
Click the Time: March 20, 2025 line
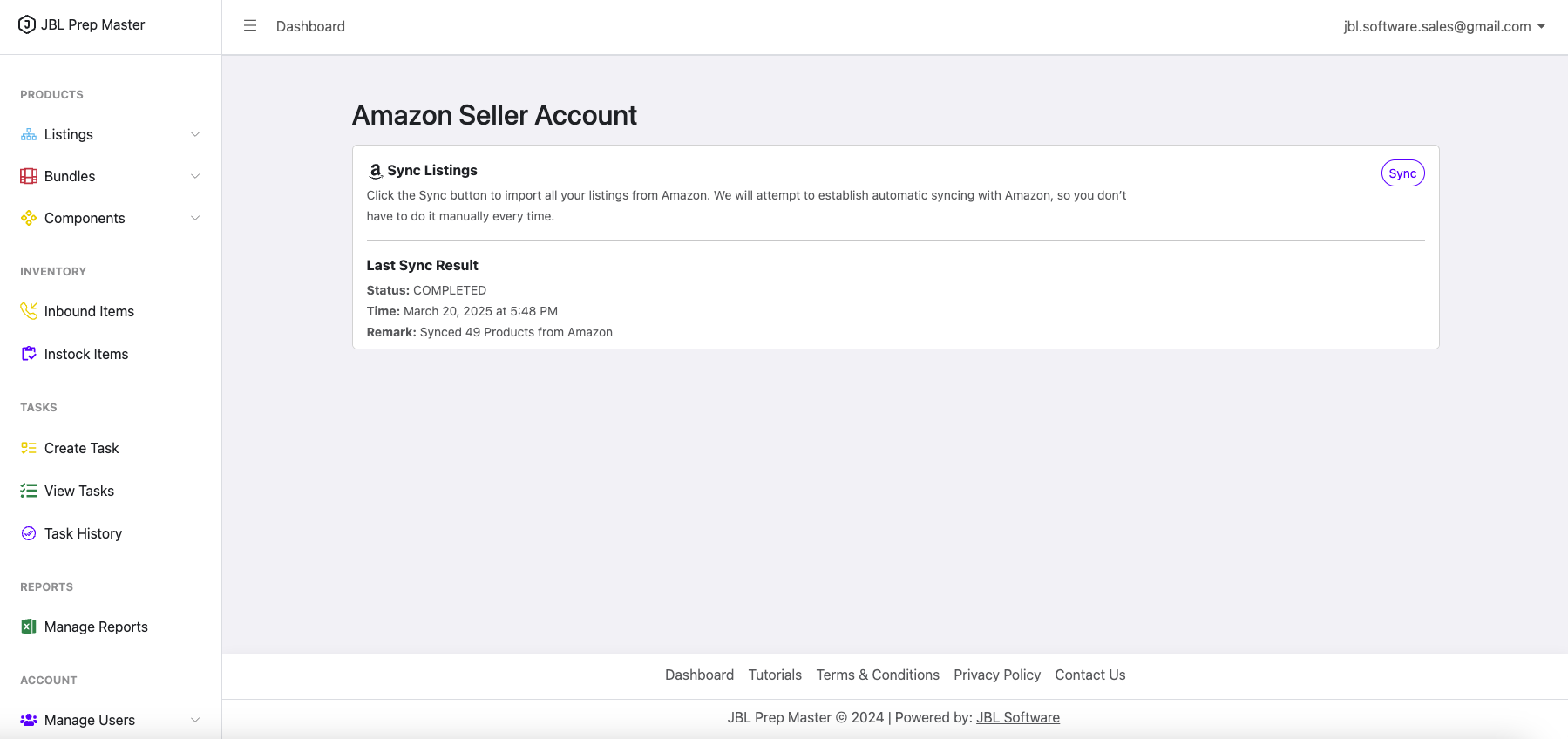(x=462, y=311)
